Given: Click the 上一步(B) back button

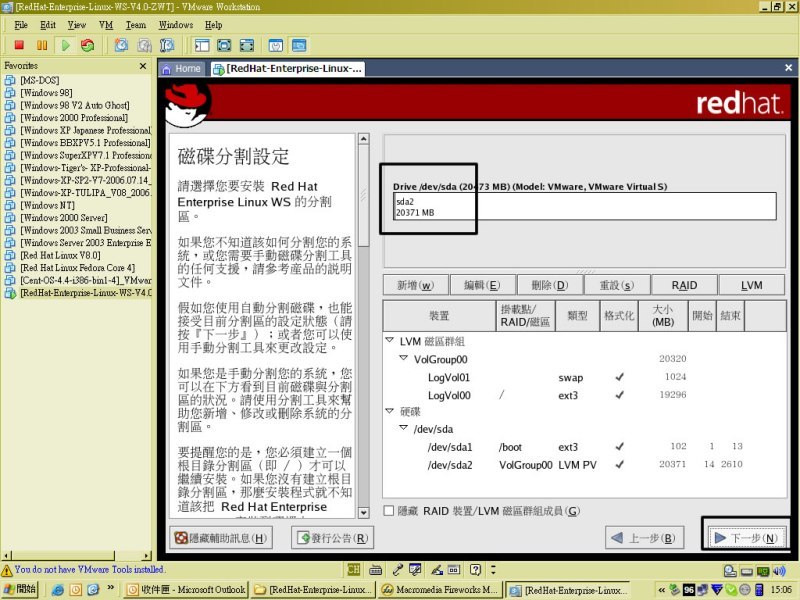Looking at the screenshot, I should pos(644,538).
